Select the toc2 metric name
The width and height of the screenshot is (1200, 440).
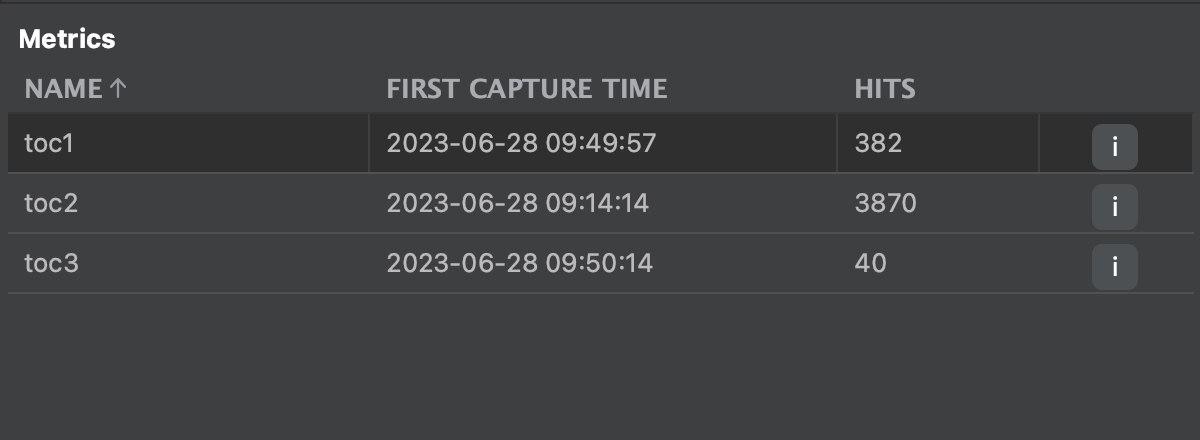click(x=51, y=204)
